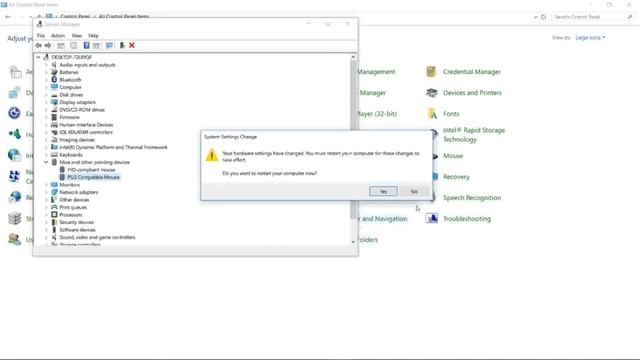The height and width of the screenshot is (360, 640).
Task: Open Troubleshooting in Control Panel
Action: [x=467, y=219]
